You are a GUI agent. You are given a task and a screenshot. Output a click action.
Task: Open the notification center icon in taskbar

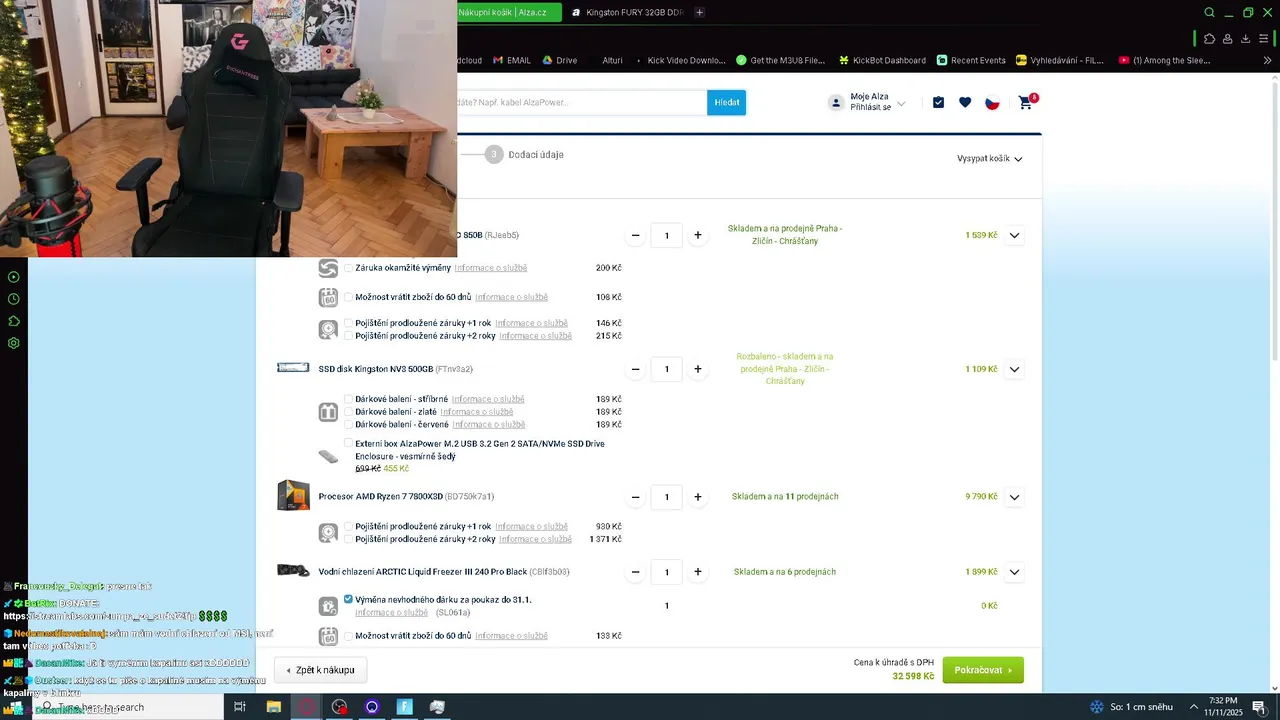click(1259, 707)
